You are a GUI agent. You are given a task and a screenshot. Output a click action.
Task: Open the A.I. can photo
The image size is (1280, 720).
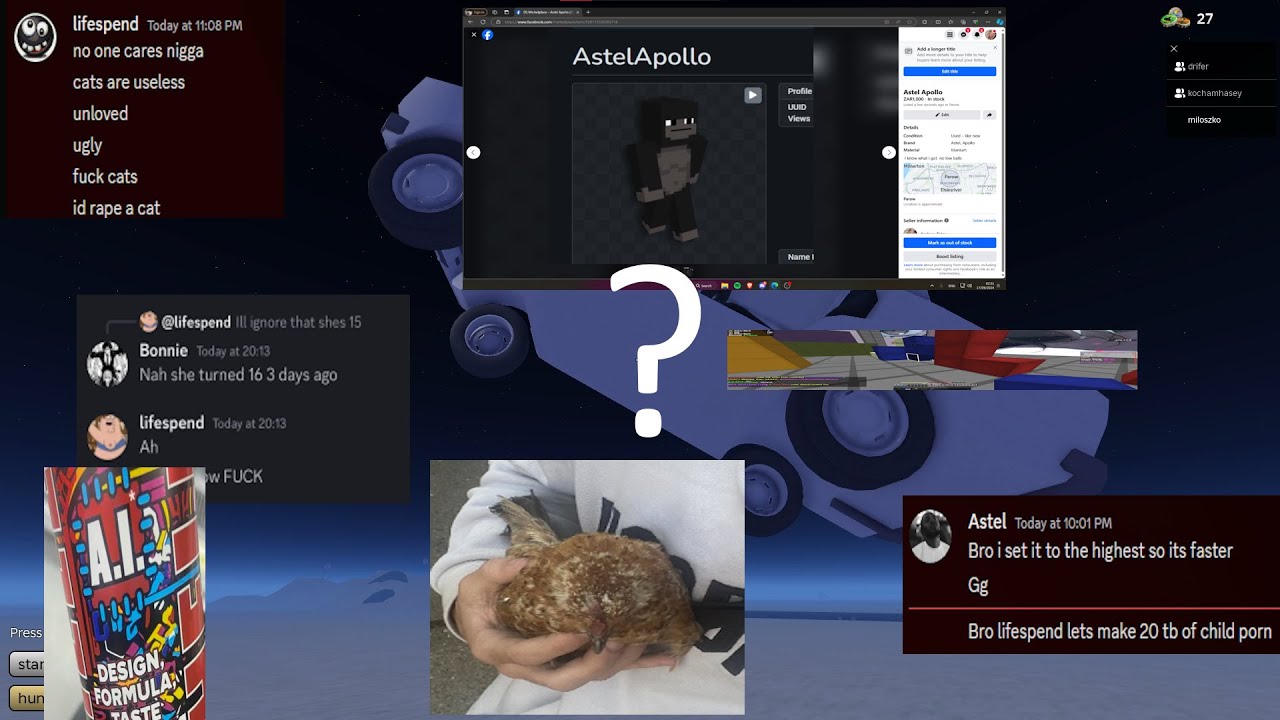pos(125,593)
